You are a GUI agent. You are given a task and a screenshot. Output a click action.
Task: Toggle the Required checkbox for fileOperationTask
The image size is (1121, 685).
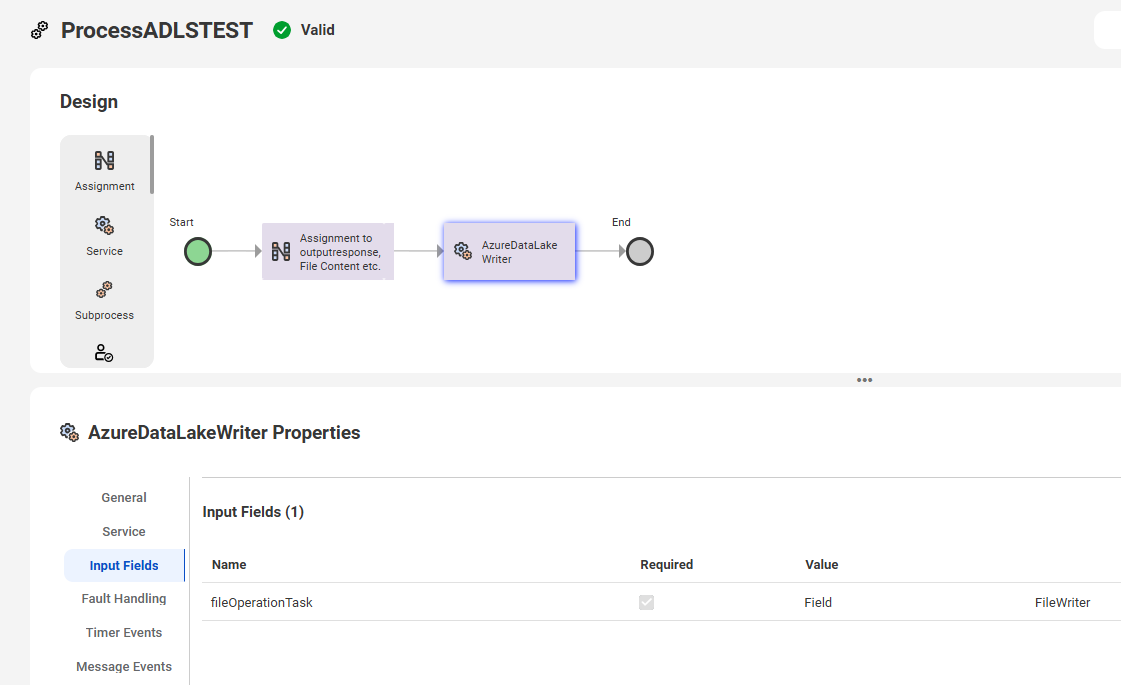(646, 603)
